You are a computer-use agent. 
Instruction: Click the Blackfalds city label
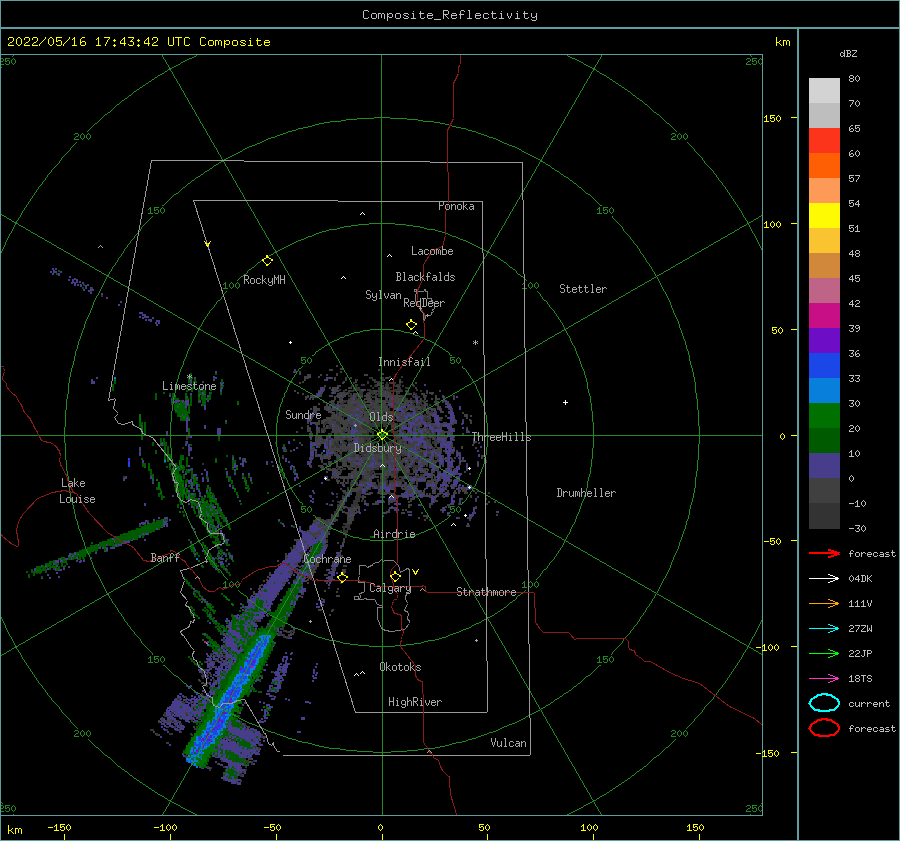(425, 277)
